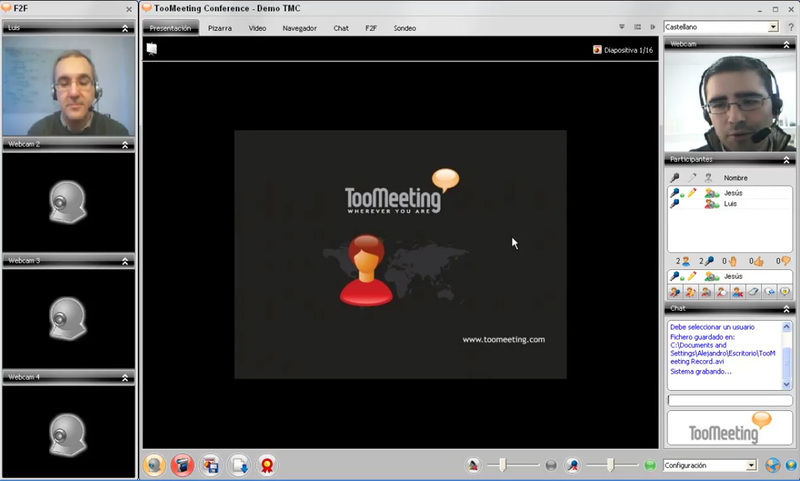This screenshot has height=481, width=800.
Task: Click the chat message input field
Action: (730, 400)
